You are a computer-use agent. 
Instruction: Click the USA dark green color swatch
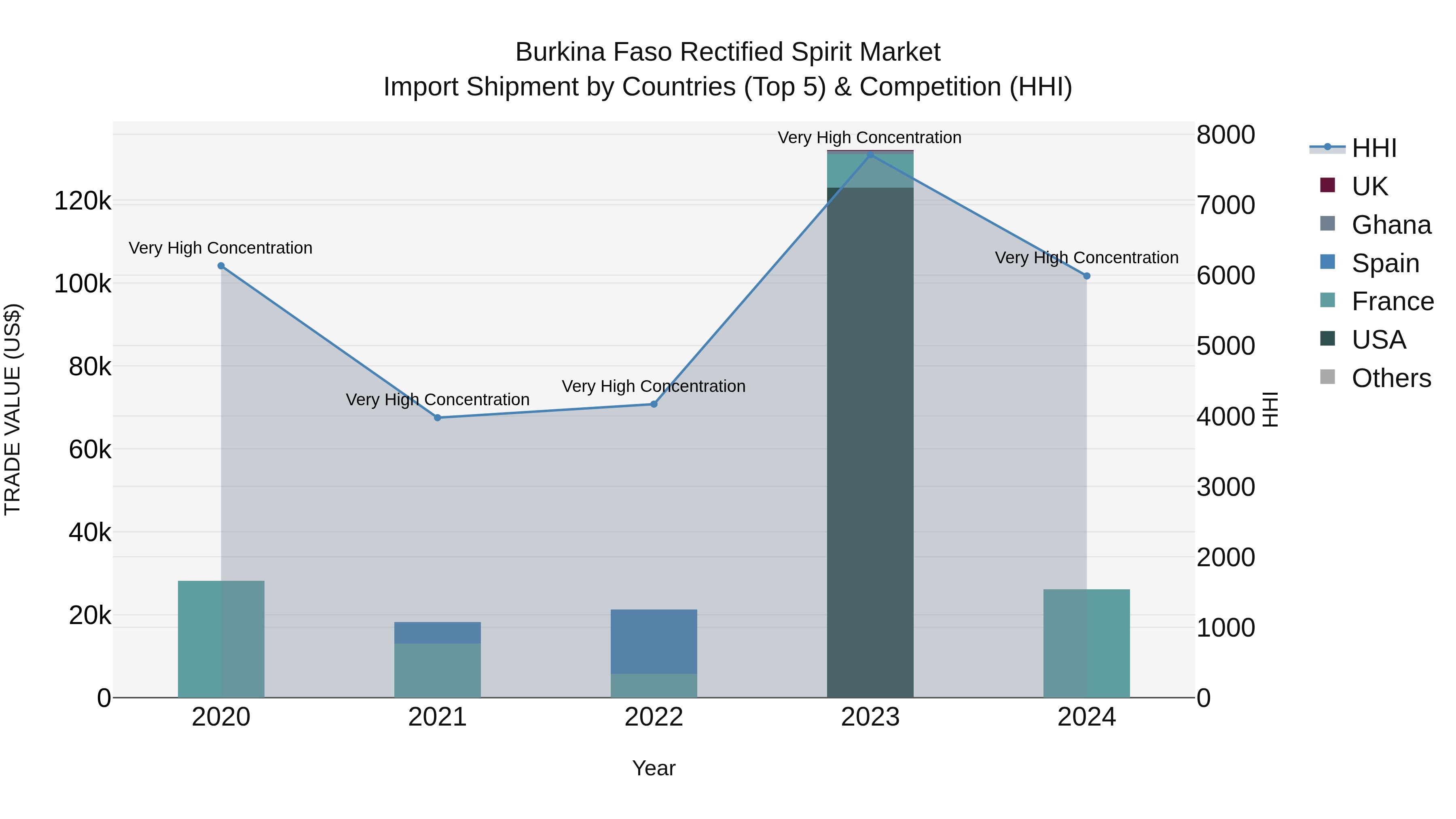(x=1327, y=339)
